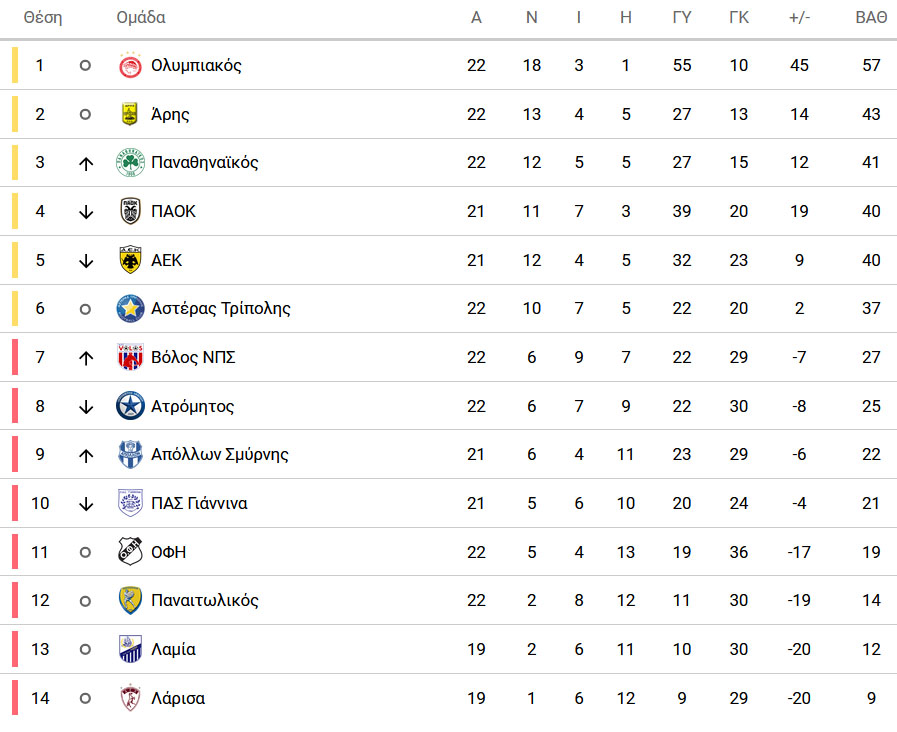Open the ΠΑΣ Γιάννινα team link
The image size is (897, 732).
pyautogui.click(x=199, y=503)
